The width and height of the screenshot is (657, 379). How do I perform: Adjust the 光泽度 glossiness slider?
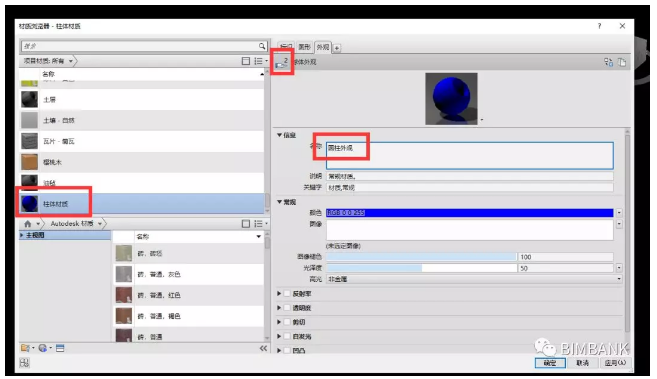point(421,268)
